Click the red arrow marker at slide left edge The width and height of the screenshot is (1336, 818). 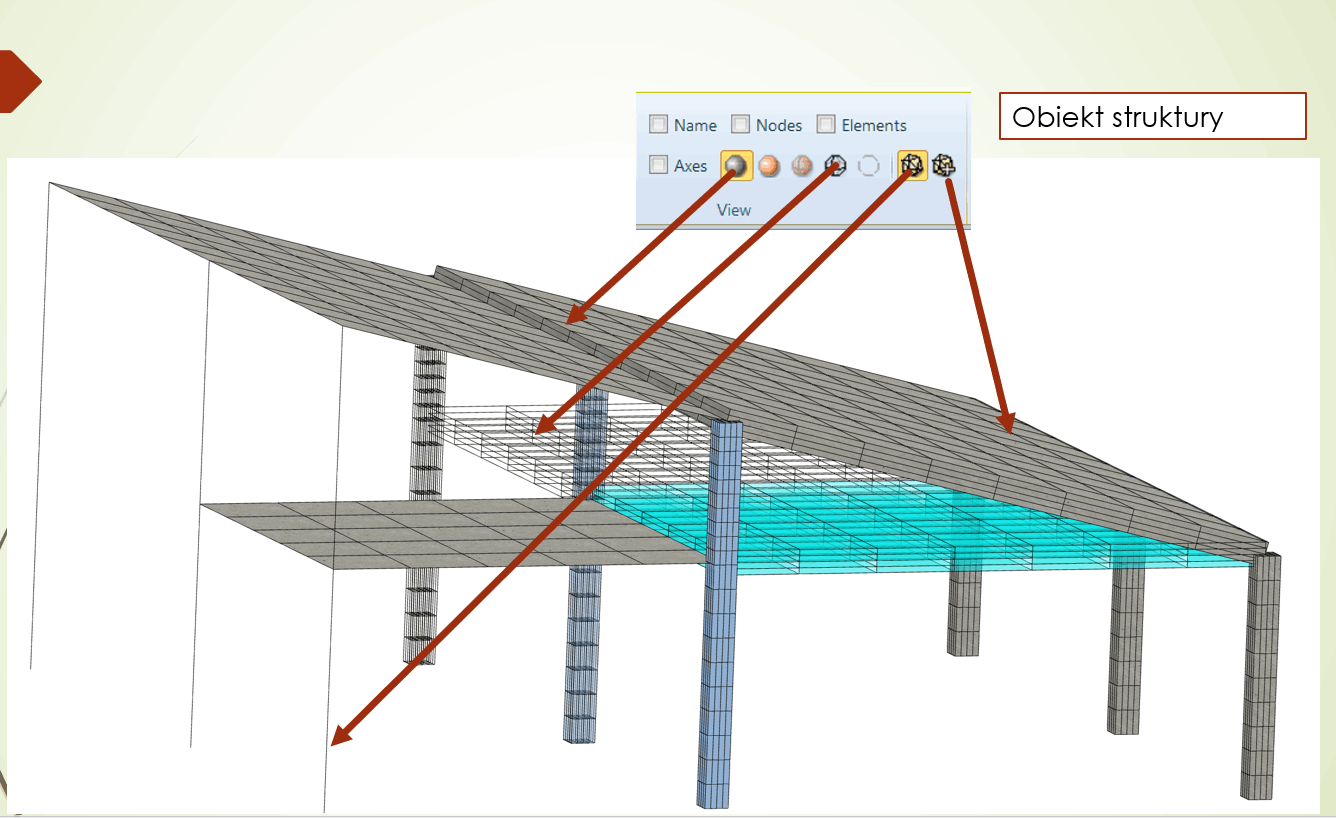pyautogui.click(x=18, y=81)
